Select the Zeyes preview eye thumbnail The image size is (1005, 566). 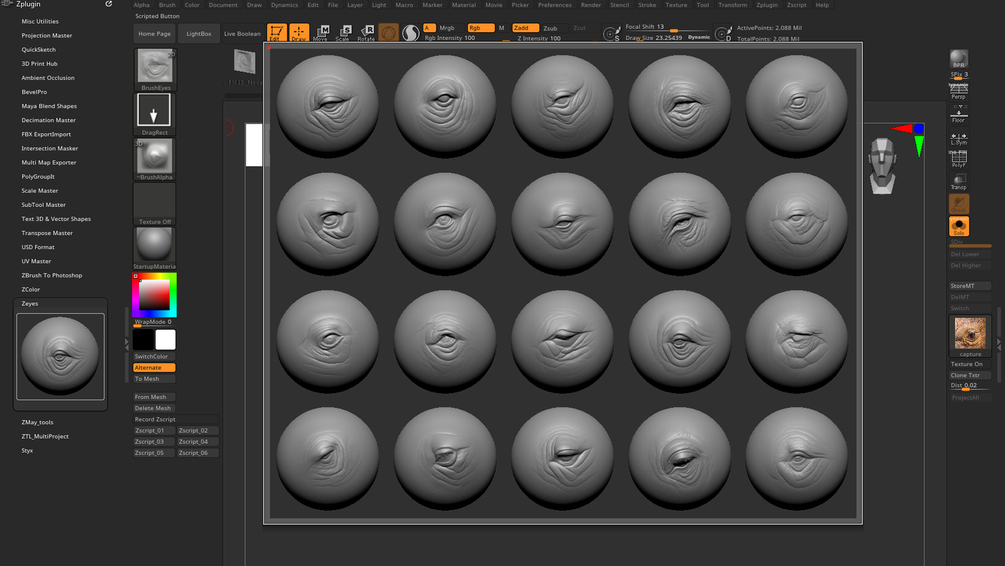[60, 356]
